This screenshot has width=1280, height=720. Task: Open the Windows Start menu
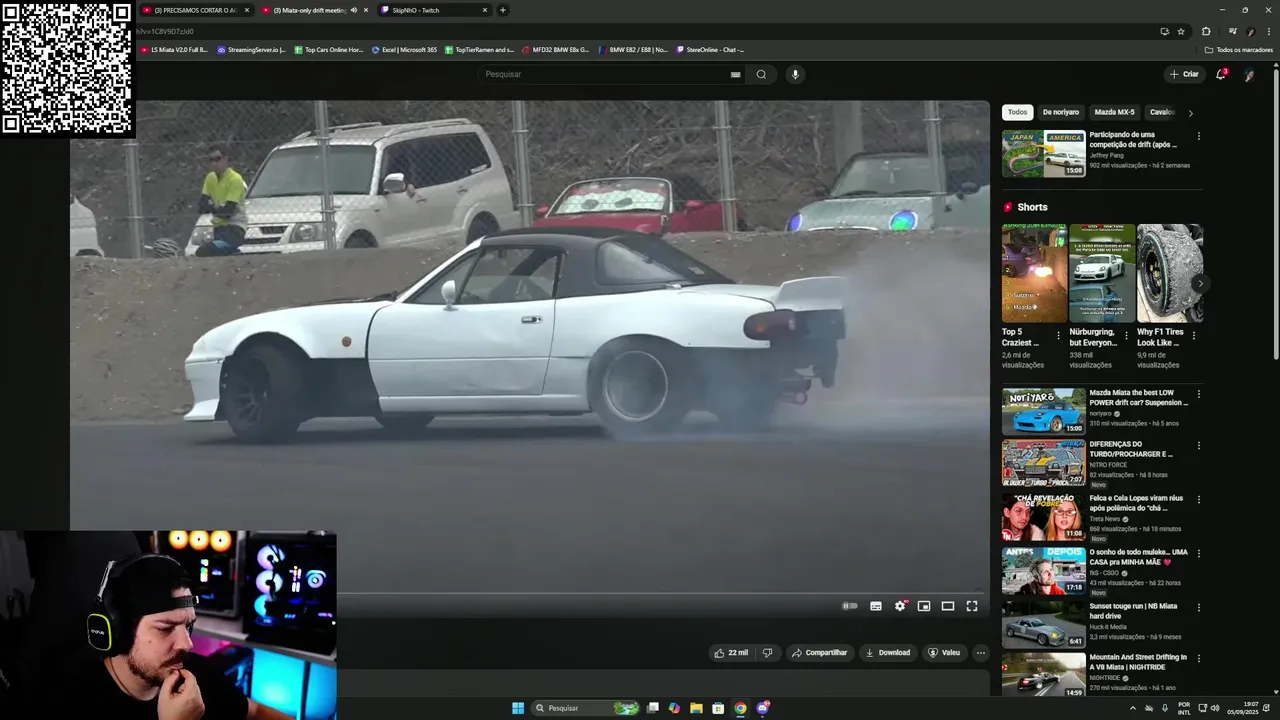pyautogui.click(x=518, y=708)
